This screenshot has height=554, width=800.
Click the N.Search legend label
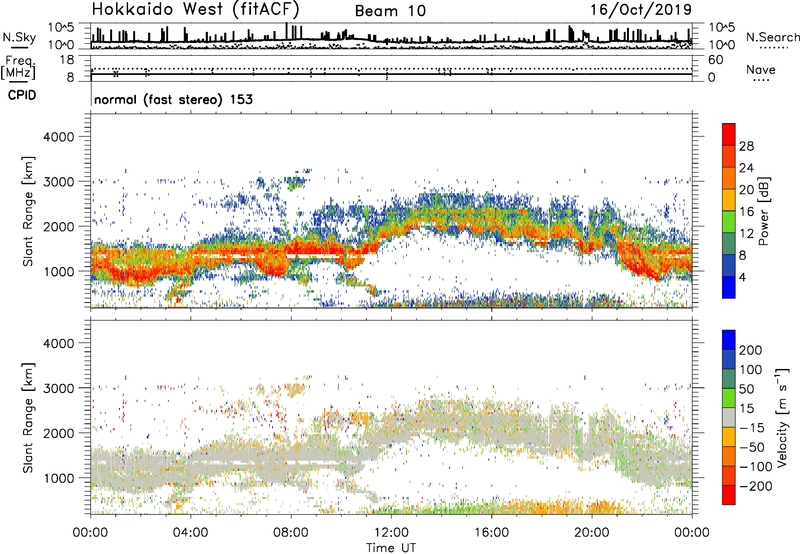click(x=773, y=37)
